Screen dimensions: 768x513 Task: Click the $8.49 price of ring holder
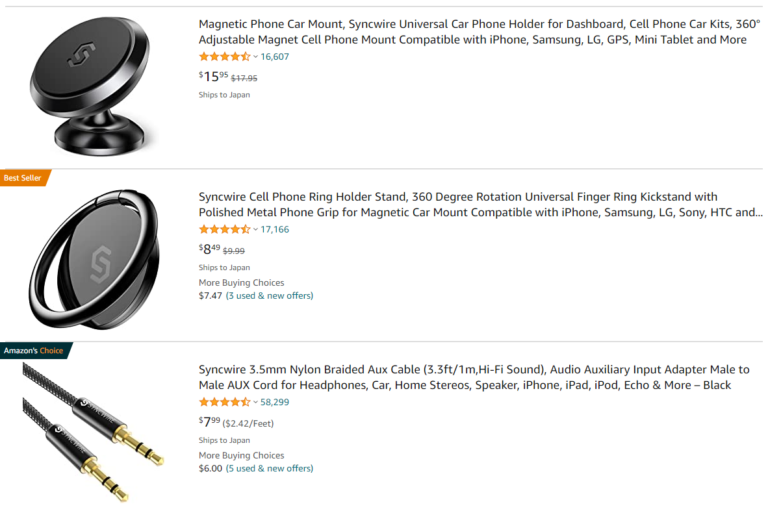point(209,249)
